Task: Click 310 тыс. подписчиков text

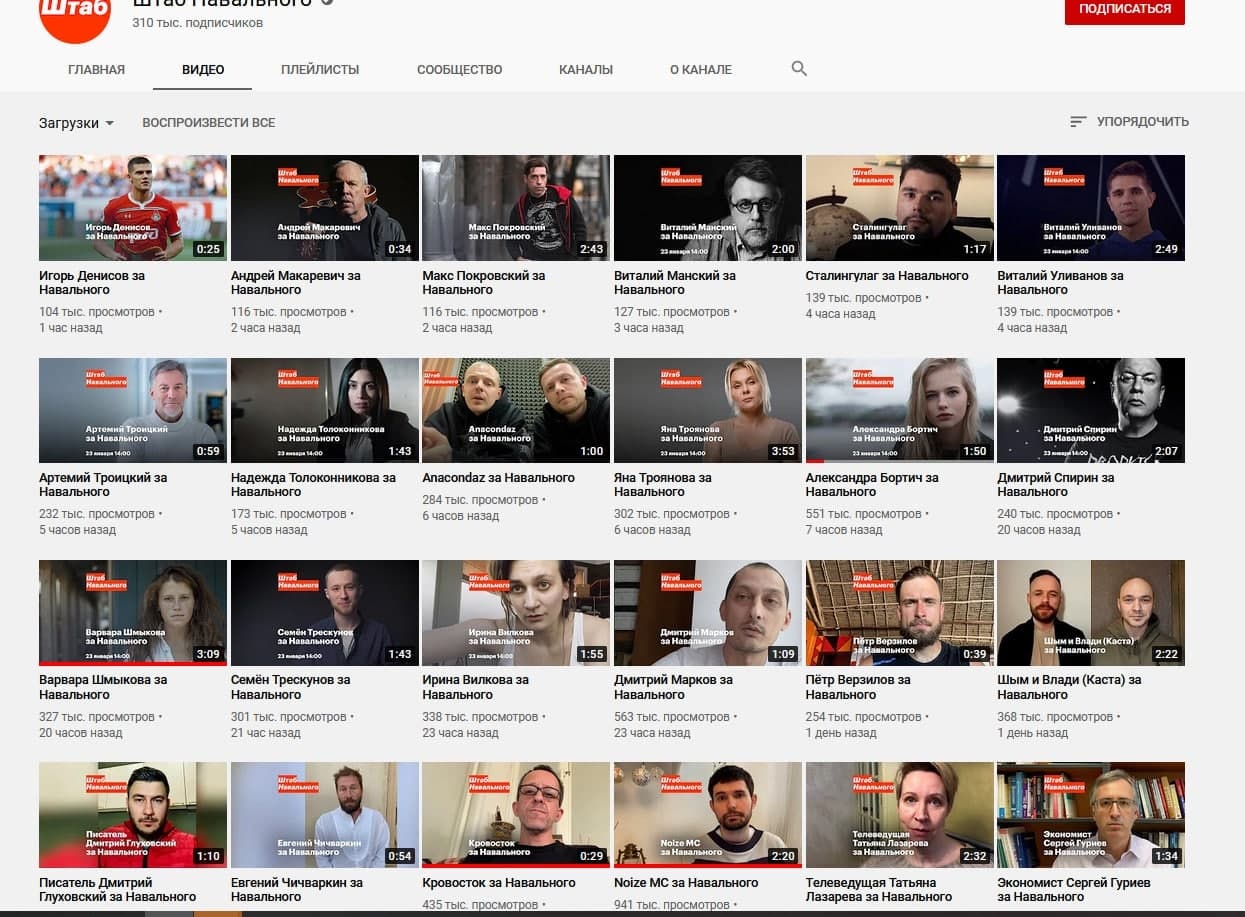Action: point(198,23)
